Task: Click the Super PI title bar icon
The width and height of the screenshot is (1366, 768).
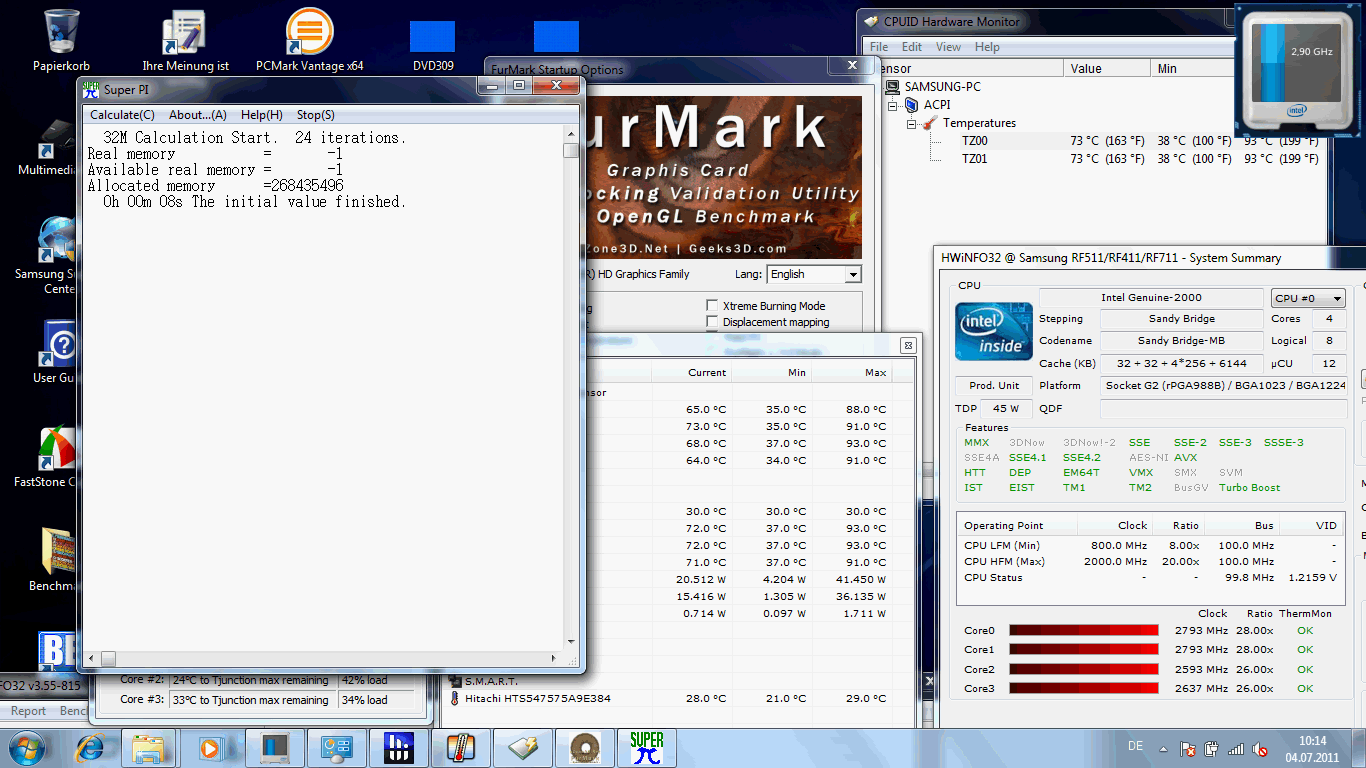Action: point(91,89)
